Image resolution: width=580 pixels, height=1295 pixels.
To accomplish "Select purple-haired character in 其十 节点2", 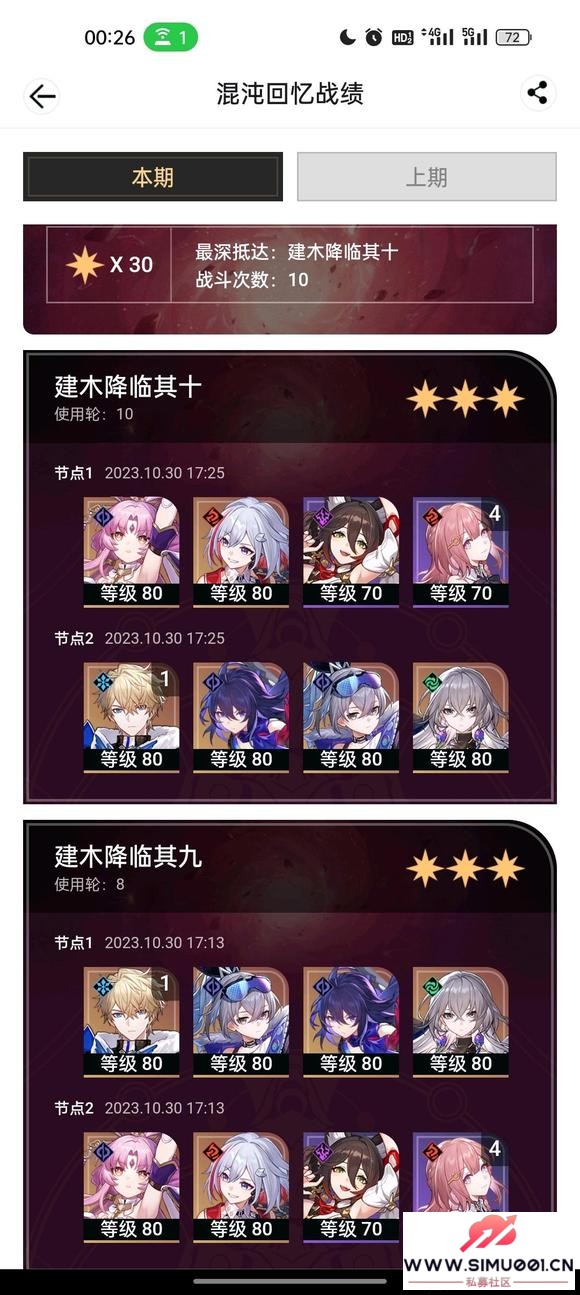I will [241, 716].
